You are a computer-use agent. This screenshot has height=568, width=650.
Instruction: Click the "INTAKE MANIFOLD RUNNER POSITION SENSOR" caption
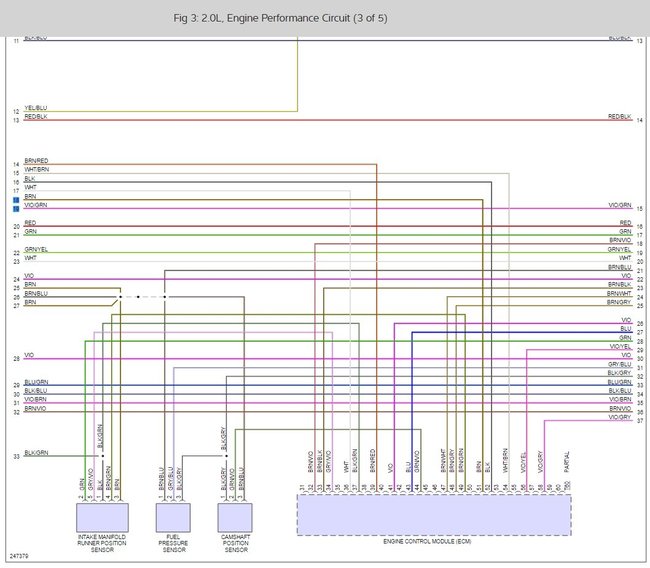102,543
